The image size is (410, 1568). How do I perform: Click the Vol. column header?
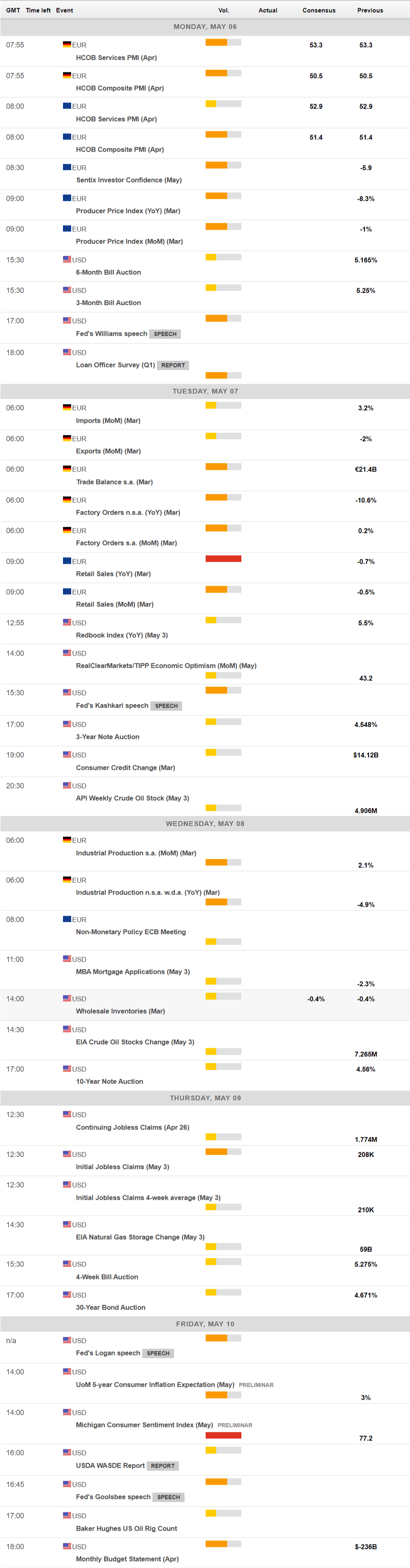[x=224, y=10]
